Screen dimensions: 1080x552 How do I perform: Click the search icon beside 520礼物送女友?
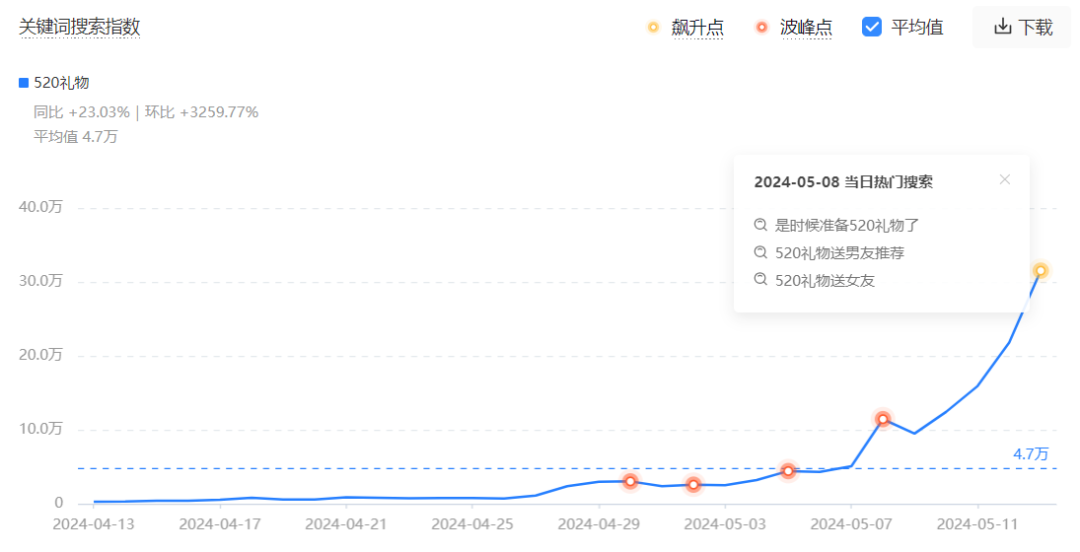click(x=761, y=281)
